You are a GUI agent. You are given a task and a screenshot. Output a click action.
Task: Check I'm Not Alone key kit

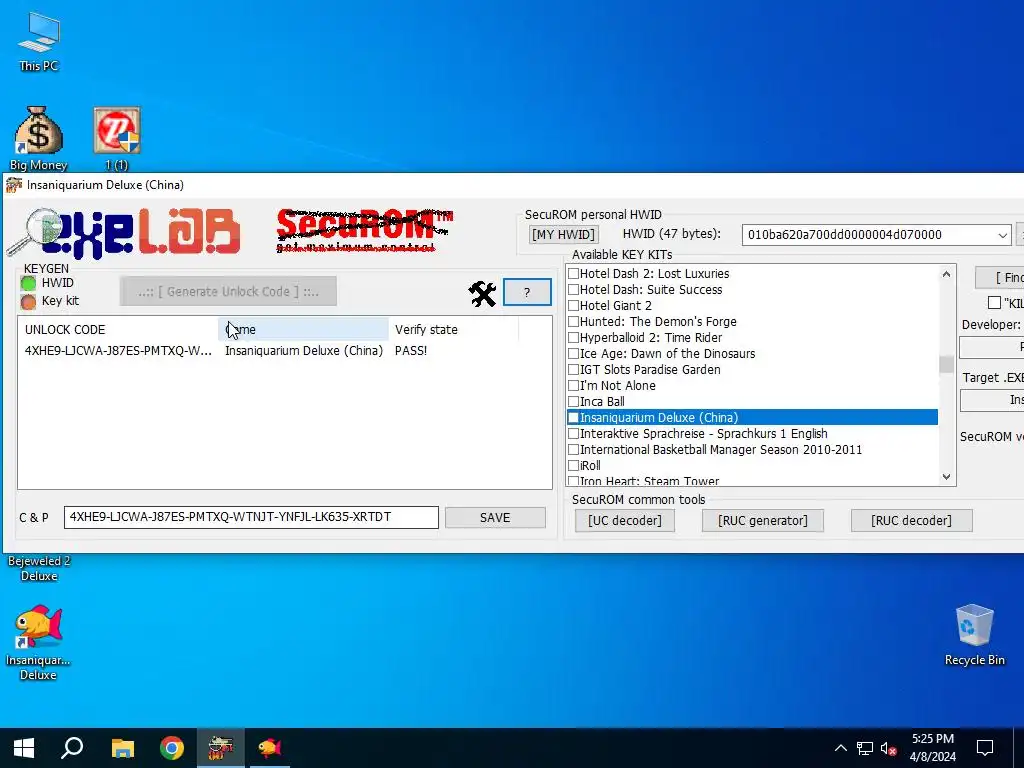click(573, 385)
